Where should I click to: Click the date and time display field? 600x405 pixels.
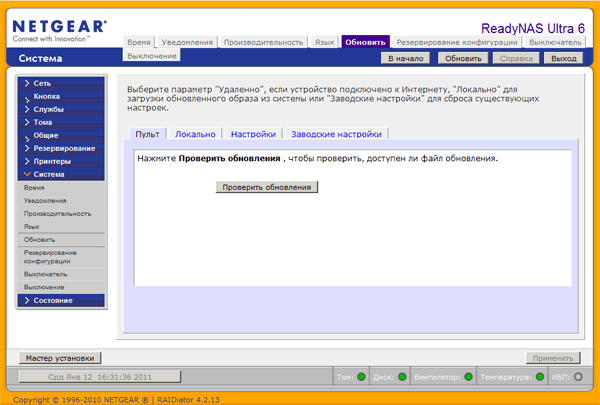(99, 377)
